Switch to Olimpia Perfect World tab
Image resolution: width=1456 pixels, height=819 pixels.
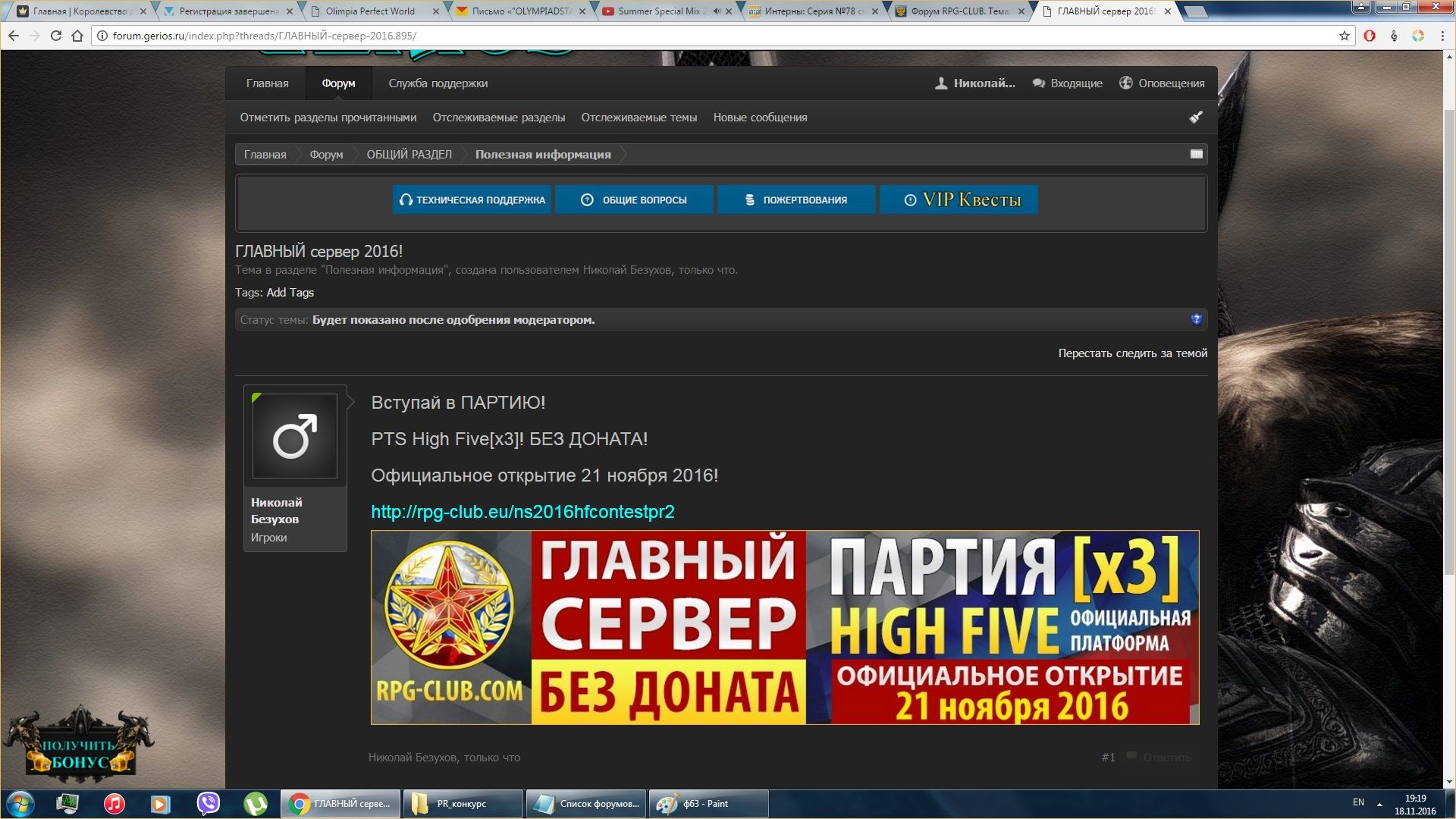(370, 11)
